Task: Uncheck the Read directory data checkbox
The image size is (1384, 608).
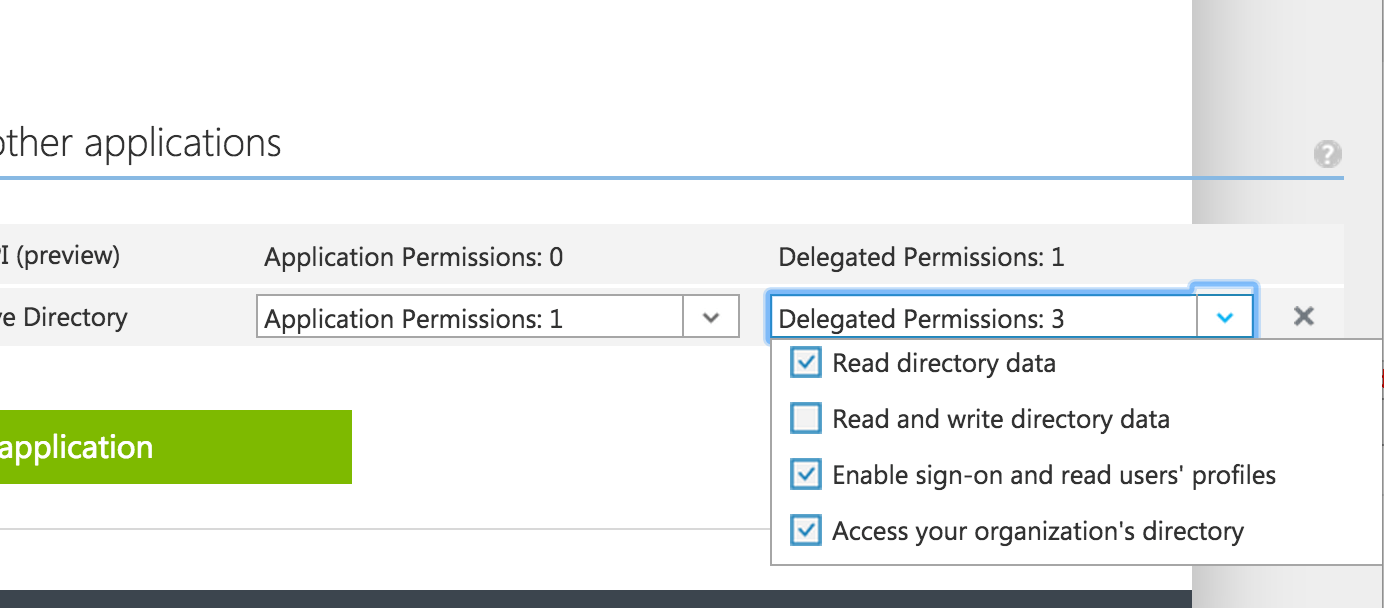Action: click(x=806, y=363)
